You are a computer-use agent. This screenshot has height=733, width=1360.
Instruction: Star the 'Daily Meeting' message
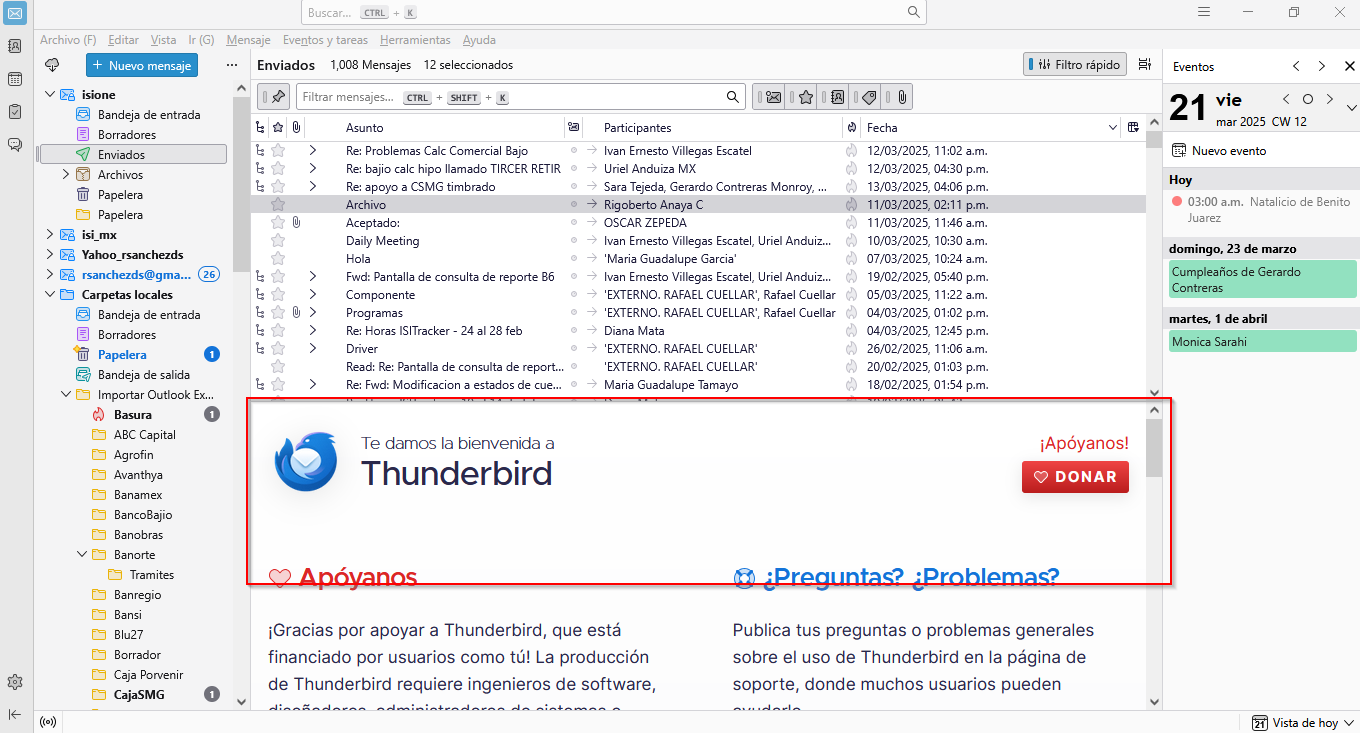coord(278,241)
